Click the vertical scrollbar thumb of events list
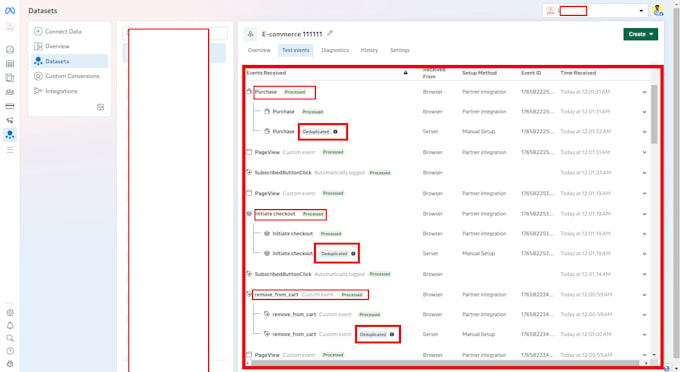Image resolution: width=680 pixels, height=372 pixels. click(654, 114)
